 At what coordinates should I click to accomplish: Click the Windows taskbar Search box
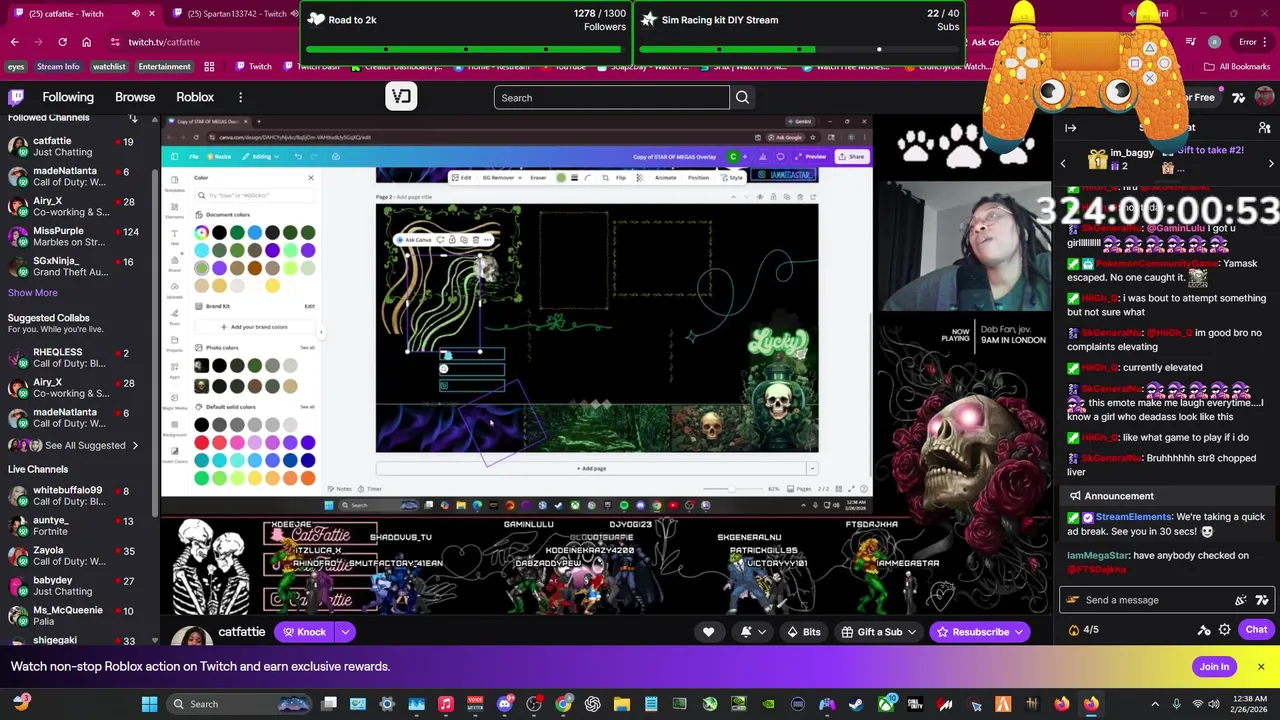pos(240,704)
